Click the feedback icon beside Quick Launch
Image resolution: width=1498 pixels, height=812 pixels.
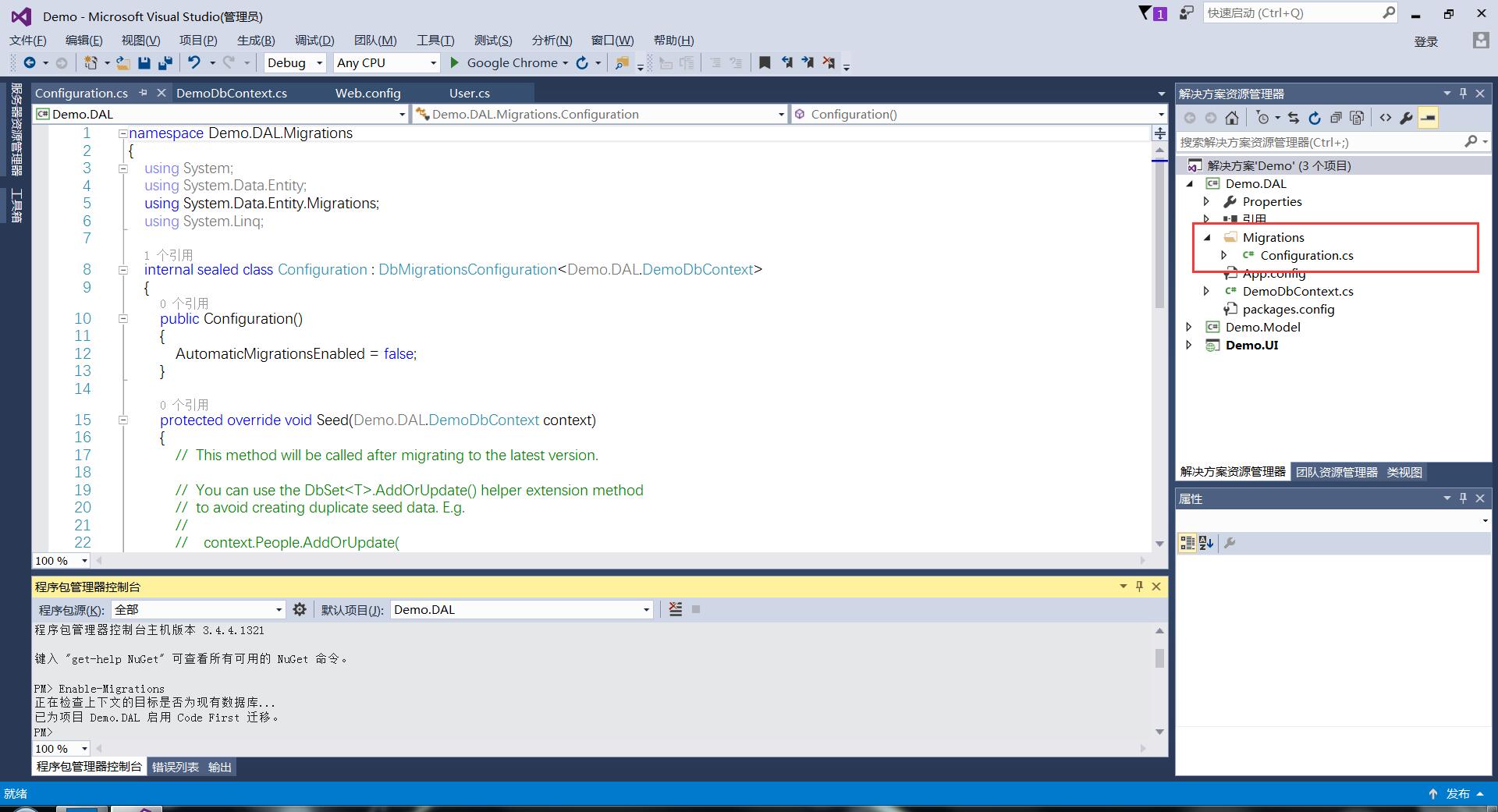coord(1186,13)
